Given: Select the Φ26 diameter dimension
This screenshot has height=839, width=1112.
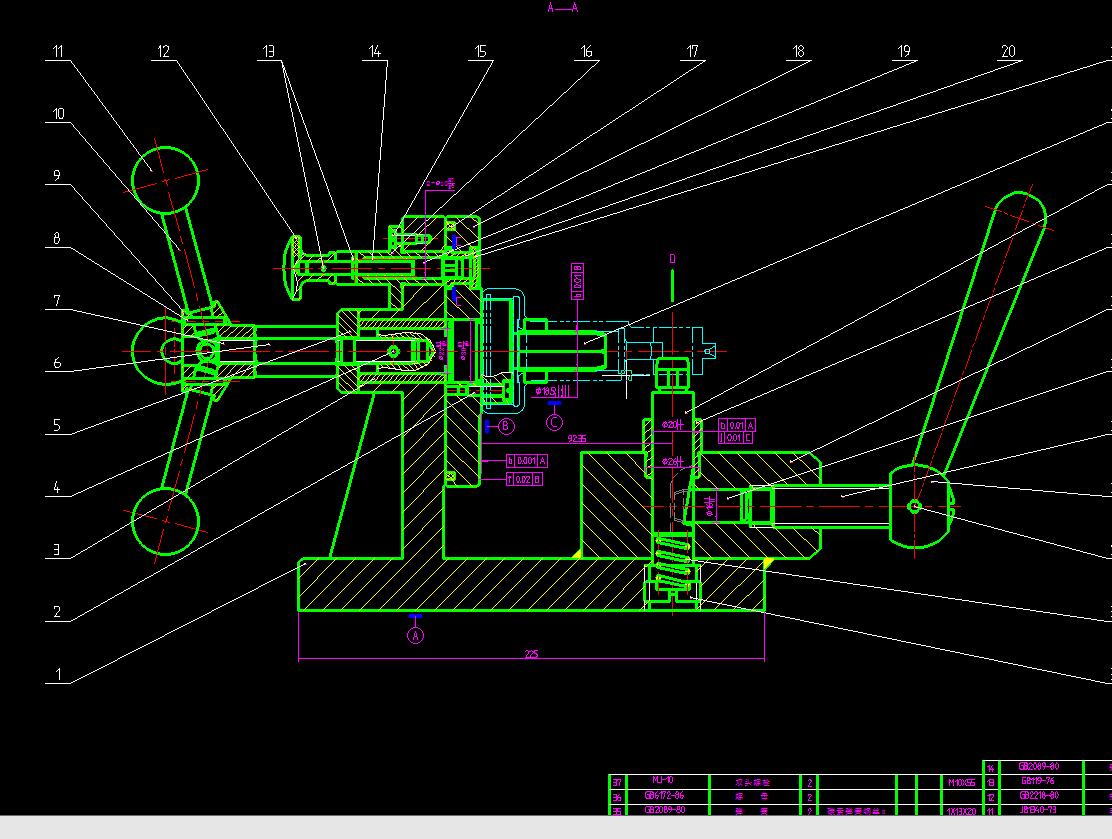Looking at the screenshot, I should [672, 461].
